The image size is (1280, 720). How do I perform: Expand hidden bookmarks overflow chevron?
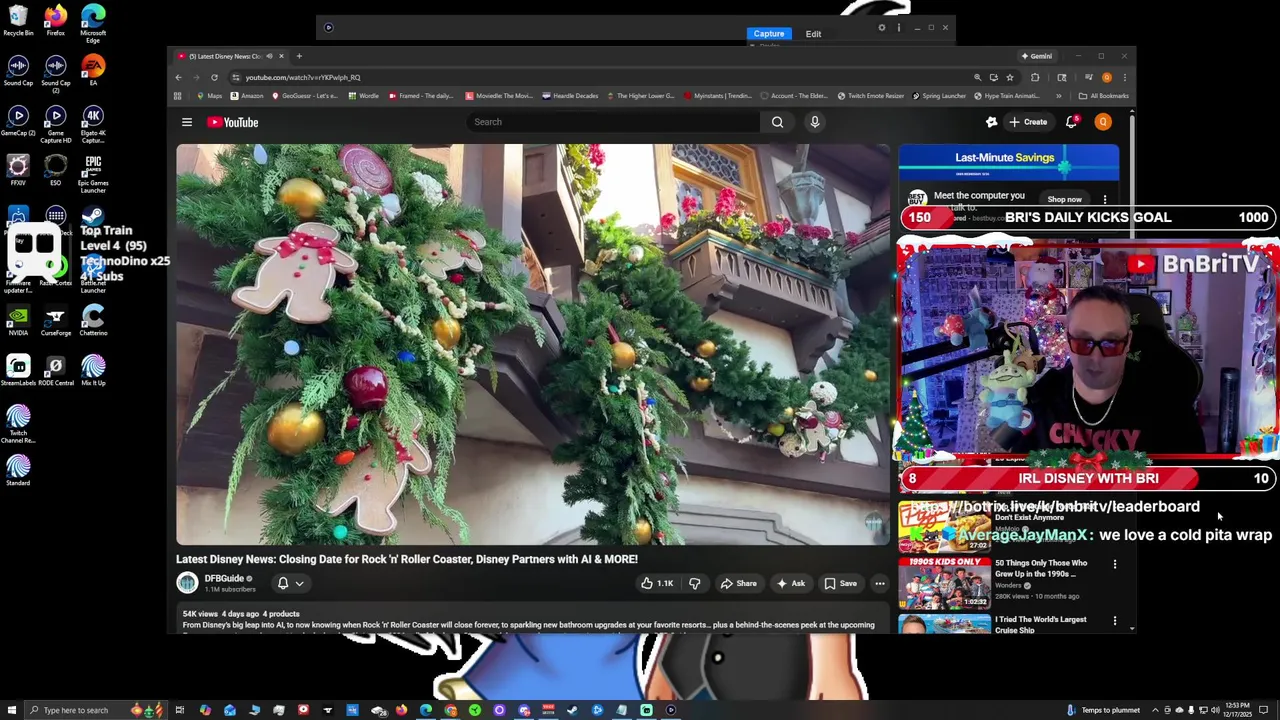pyautogui.click(x=1058, y=96)
